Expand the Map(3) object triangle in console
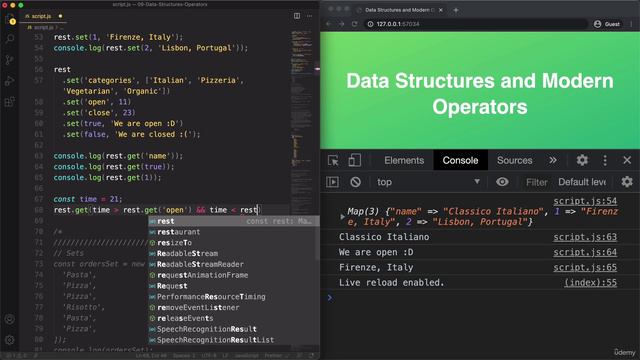 (x=342, y=217)
